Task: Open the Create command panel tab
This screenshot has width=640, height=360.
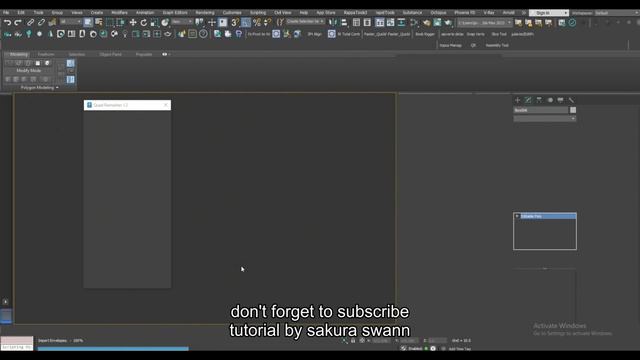Action: [x=518, y=100]
